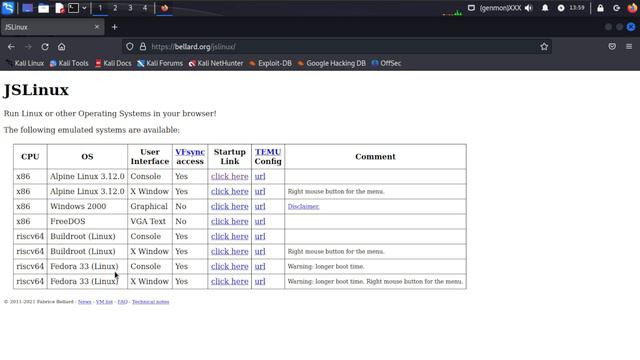
Task: Click 'click here' for Windows 2000
Action: (x=229, y=207)
